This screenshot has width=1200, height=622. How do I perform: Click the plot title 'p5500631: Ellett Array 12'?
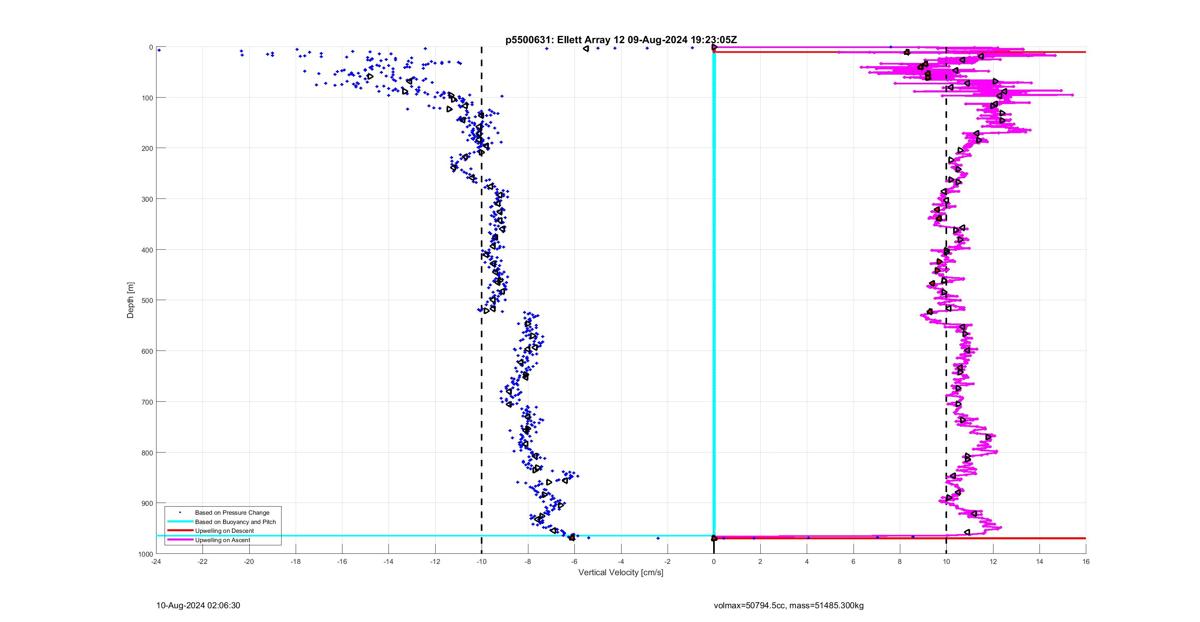[x=563, y=40]
